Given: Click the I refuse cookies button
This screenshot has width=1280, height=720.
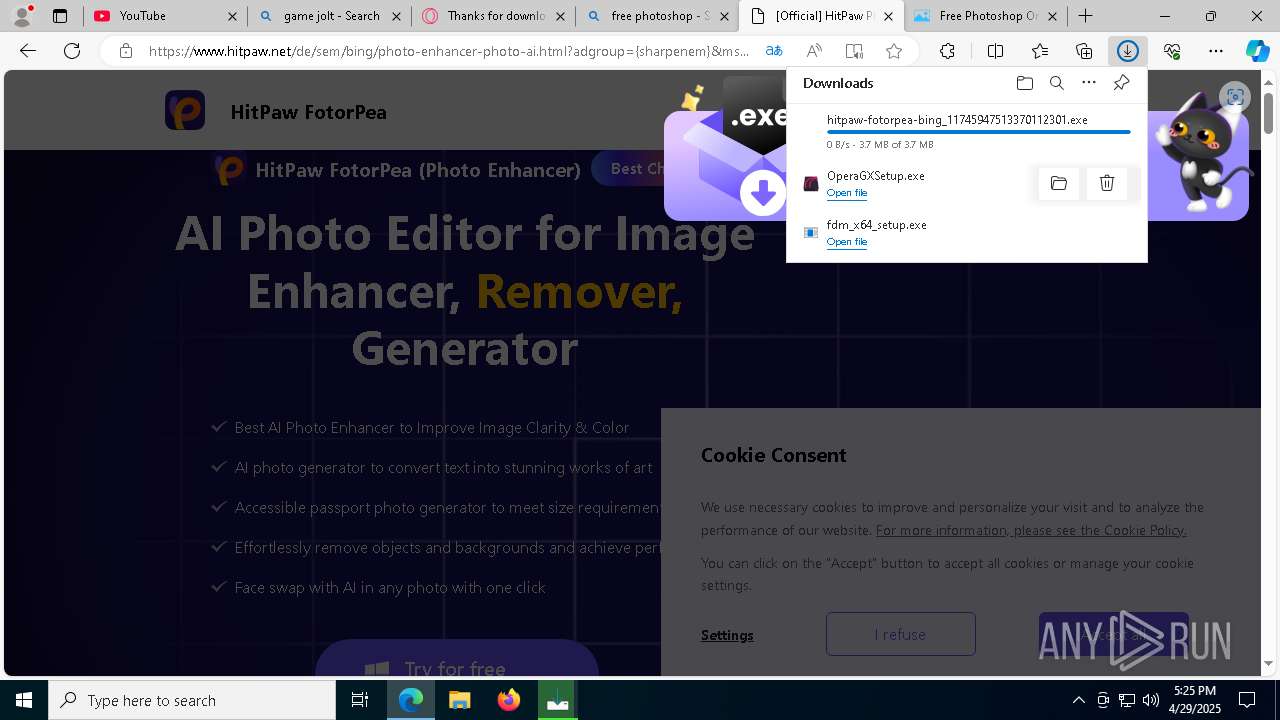Looking at the screenshot, I should (900, 634).
